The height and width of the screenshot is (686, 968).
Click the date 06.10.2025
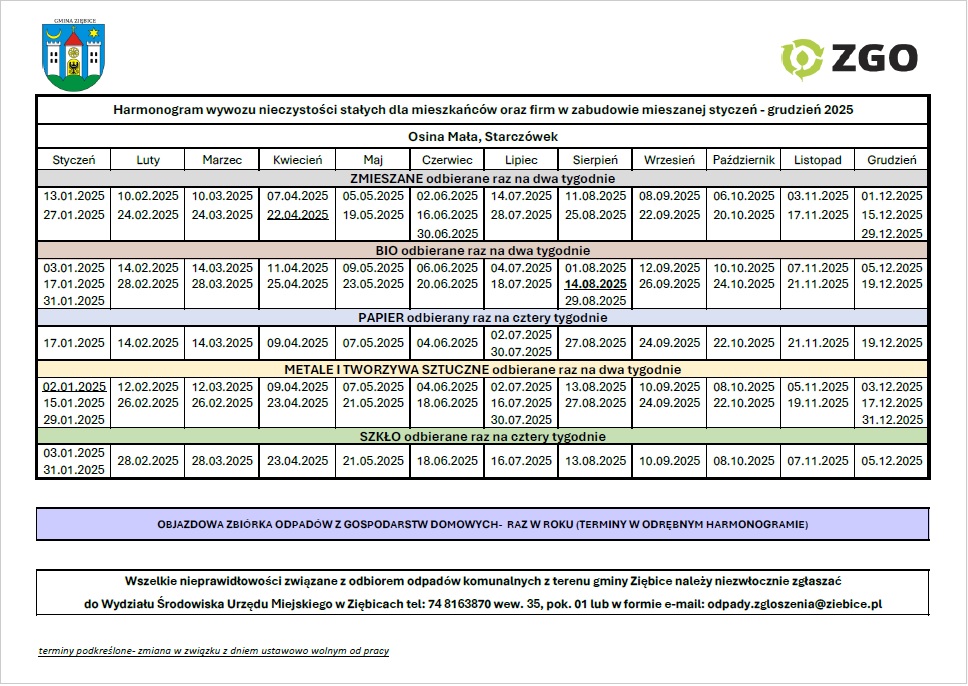click(x=743, y=196)
